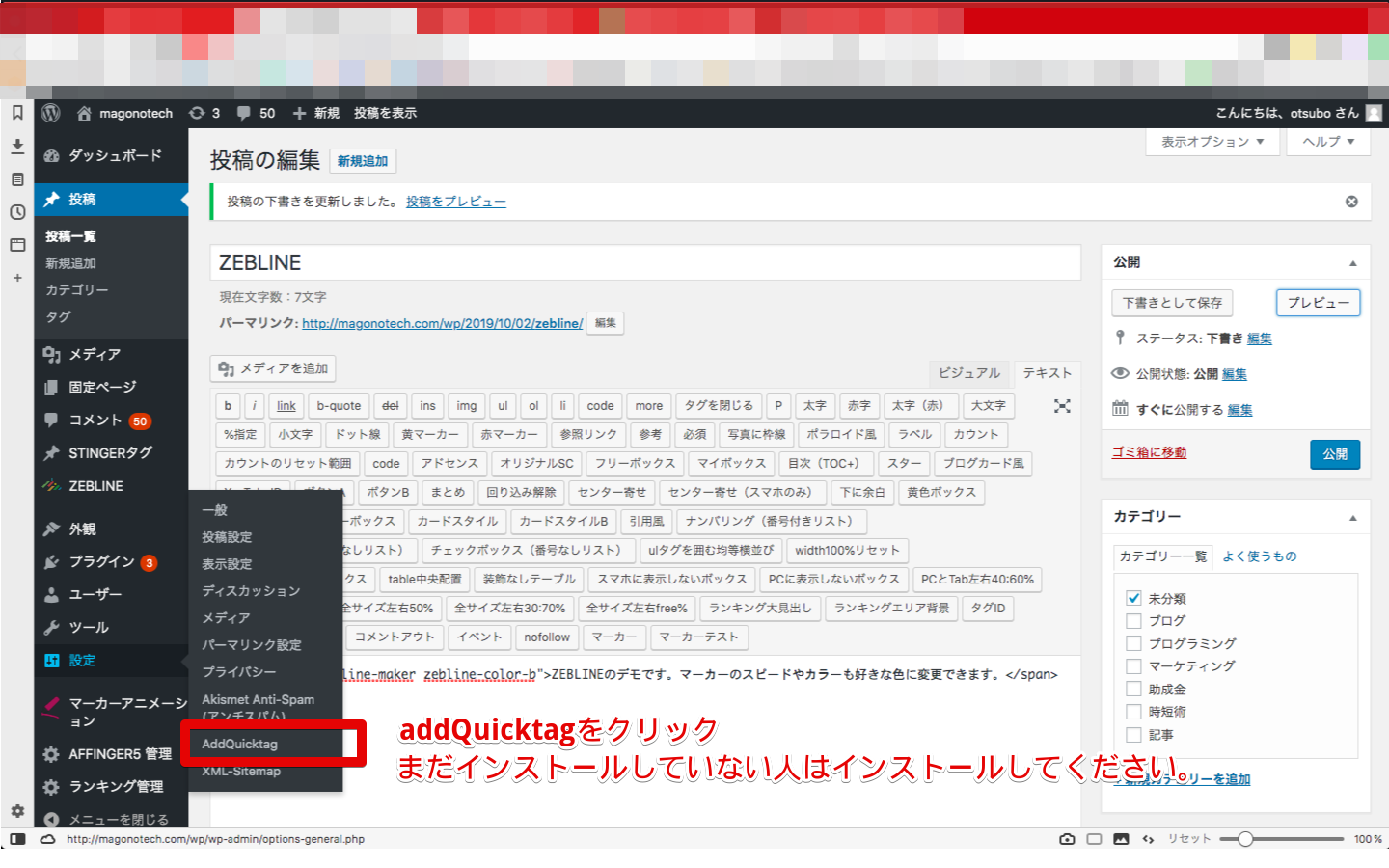This screenshot has height=868, width=1389.
Task: Click the WordPress logo in admin bar
Action: 51,113
